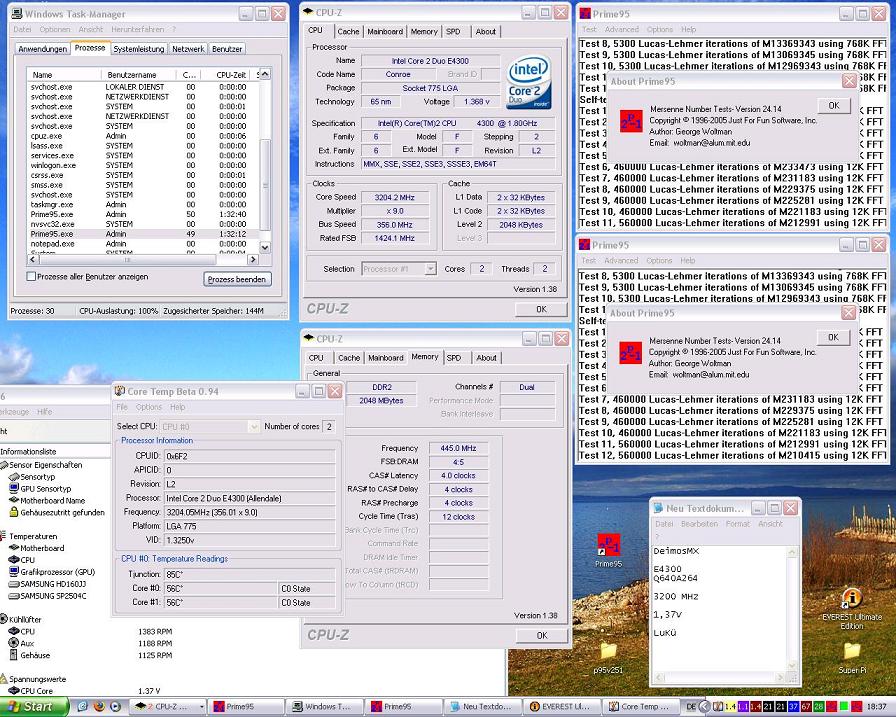Image resolution: width=896 pixels, height=717 pixels.
Task: Launch Internet Explorer from quick launch
Action: pyautogui.click(x=83, y=706)
